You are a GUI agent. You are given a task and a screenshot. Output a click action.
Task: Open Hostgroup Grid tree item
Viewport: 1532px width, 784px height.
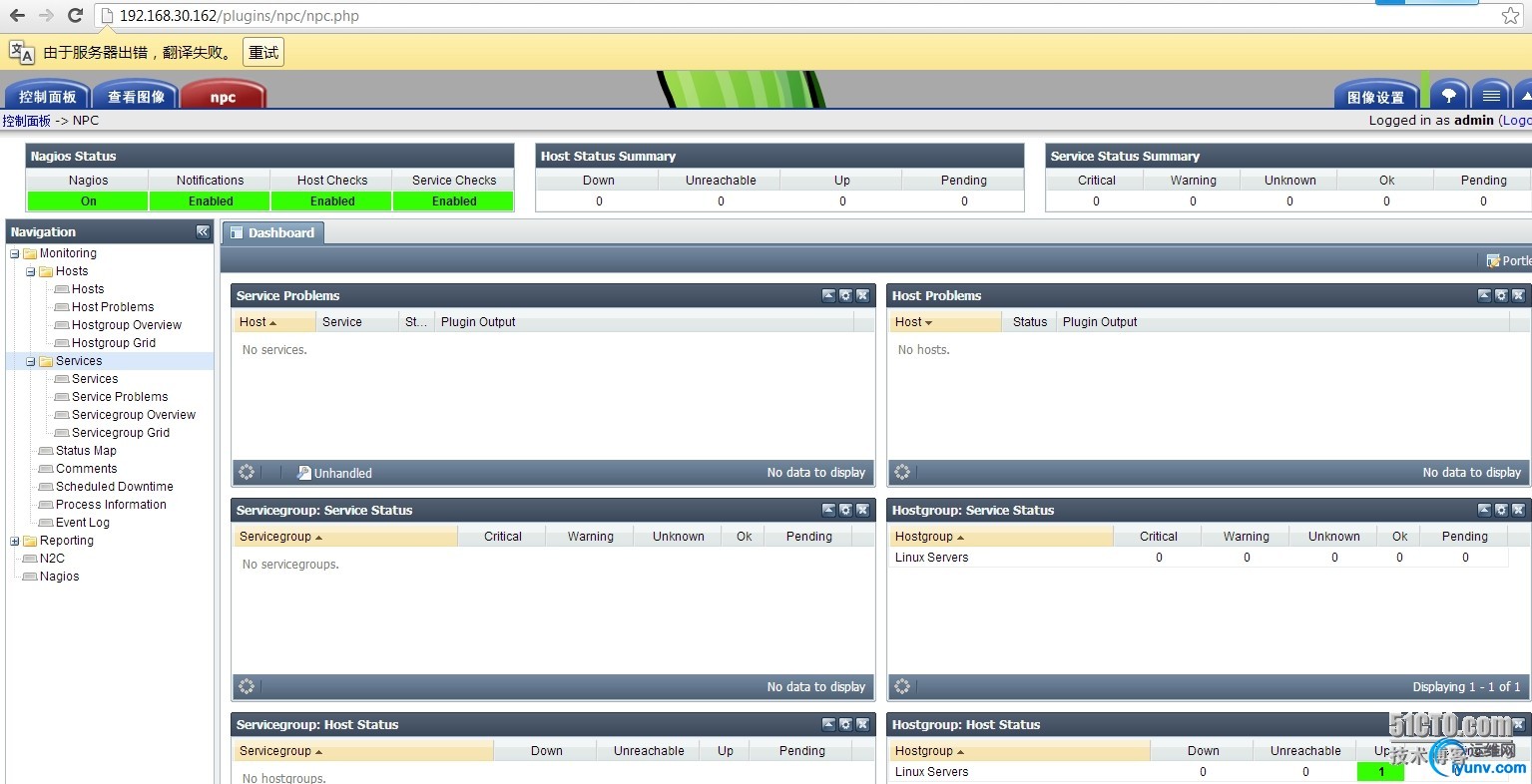click(x=114, y=343)
